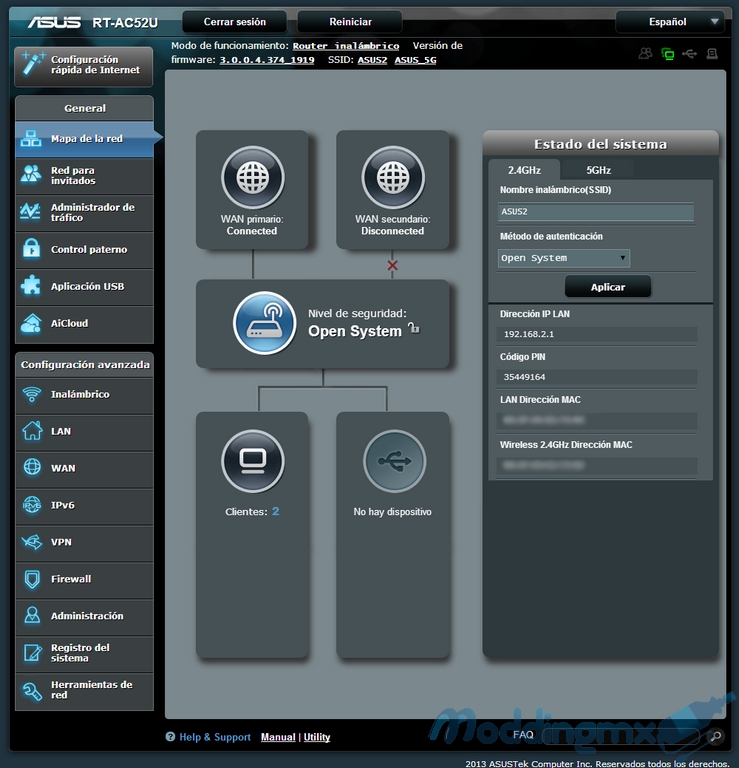Viewport: 739px width, 768px height.
Task: Open Aplicación USB puzzle icon
Action: (31, 286)
